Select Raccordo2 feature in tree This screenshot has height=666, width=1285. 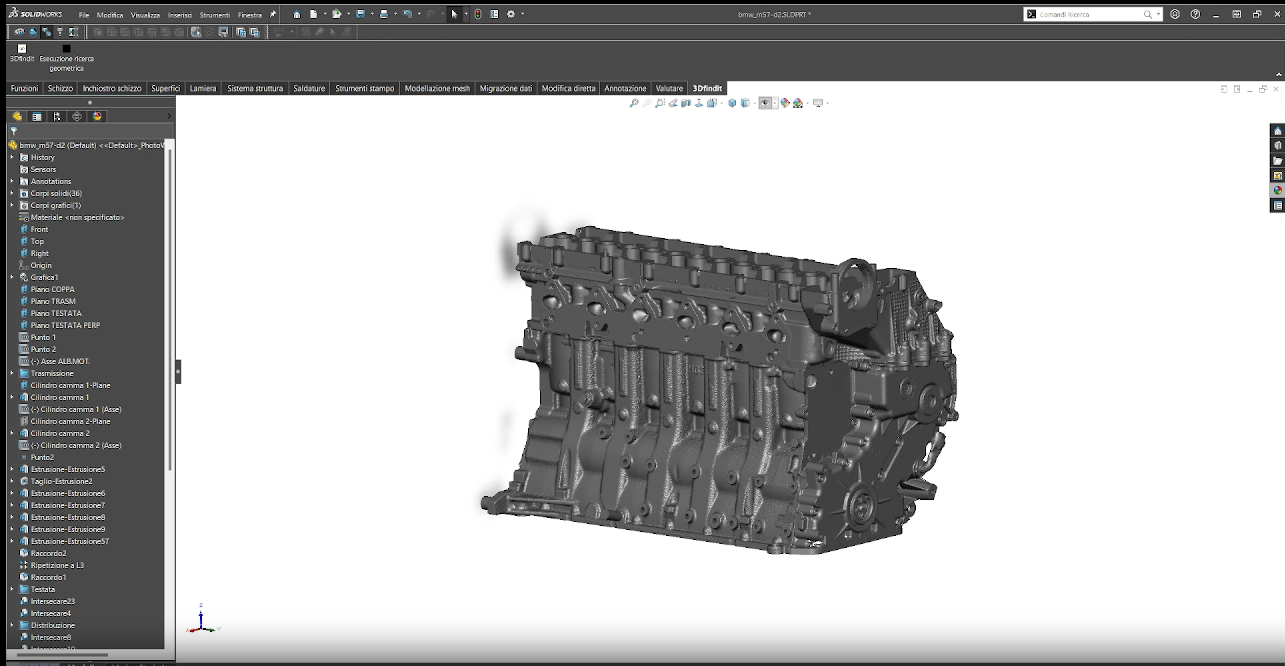pos(48,553)
